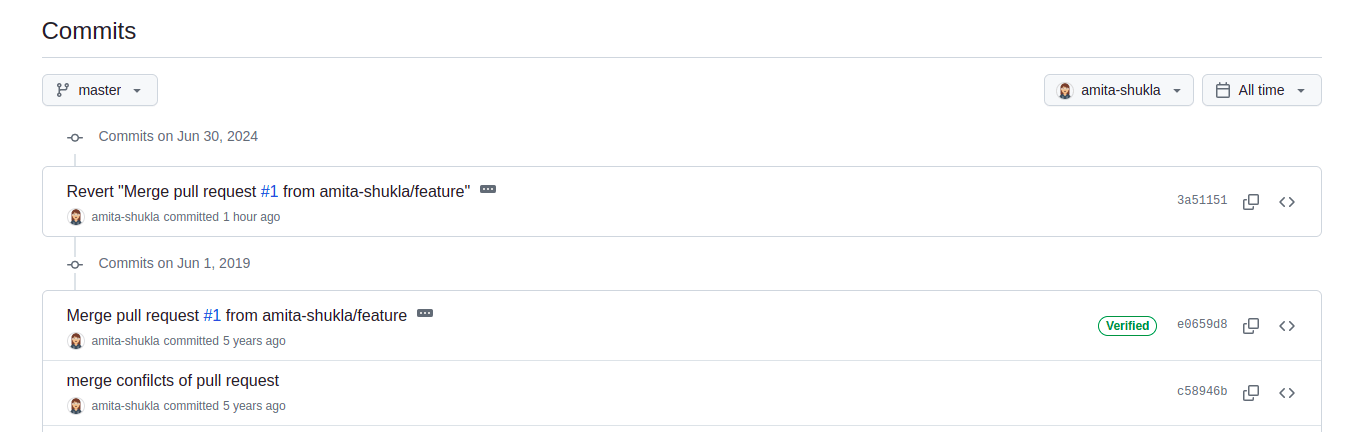The width and height of the screenshot is (1372, 432).
Task: Click the Verified badge on commit e0659d8
Action: tap(1127, 325)
